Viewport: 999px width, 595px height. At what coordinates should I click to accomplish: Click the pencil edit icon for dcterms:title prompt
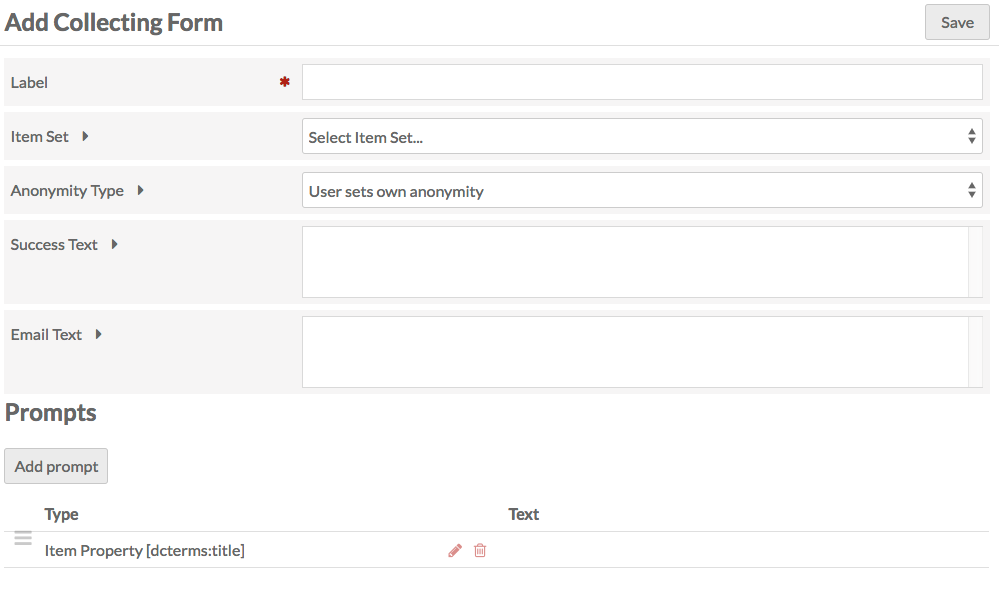tap(455, 550)
